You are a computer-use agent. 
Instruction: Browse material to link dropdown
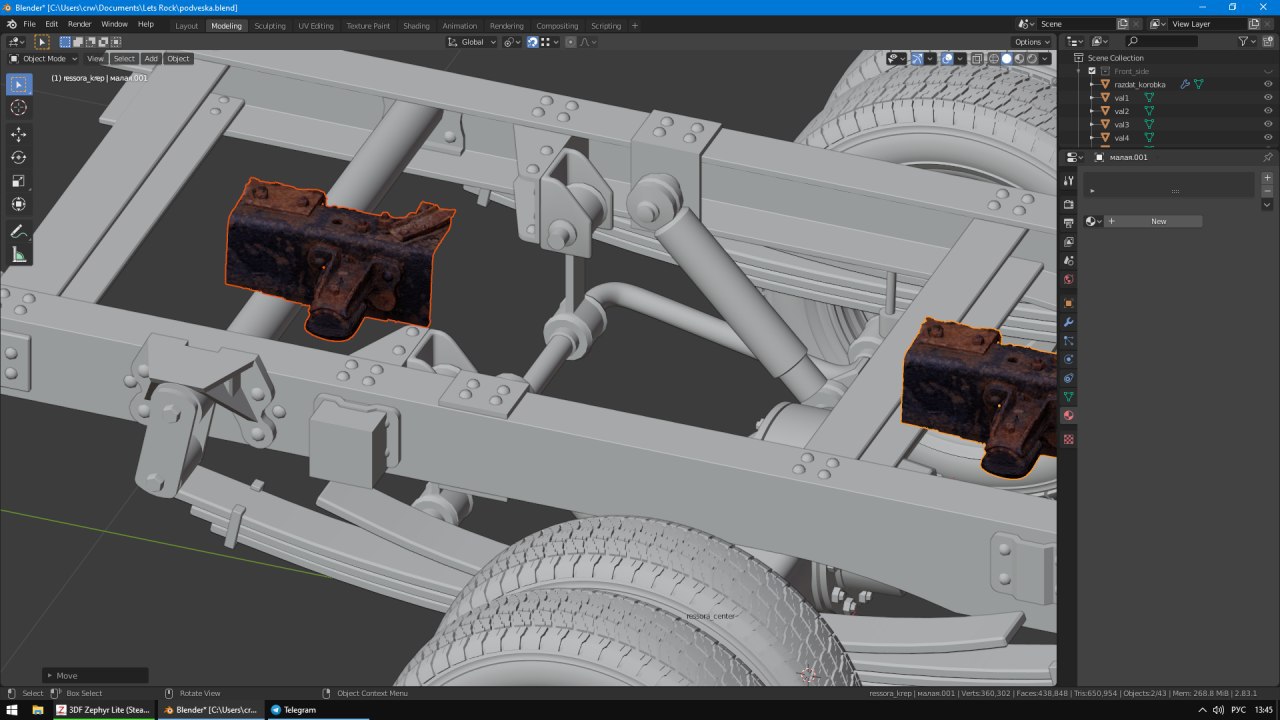[1094, 221]
